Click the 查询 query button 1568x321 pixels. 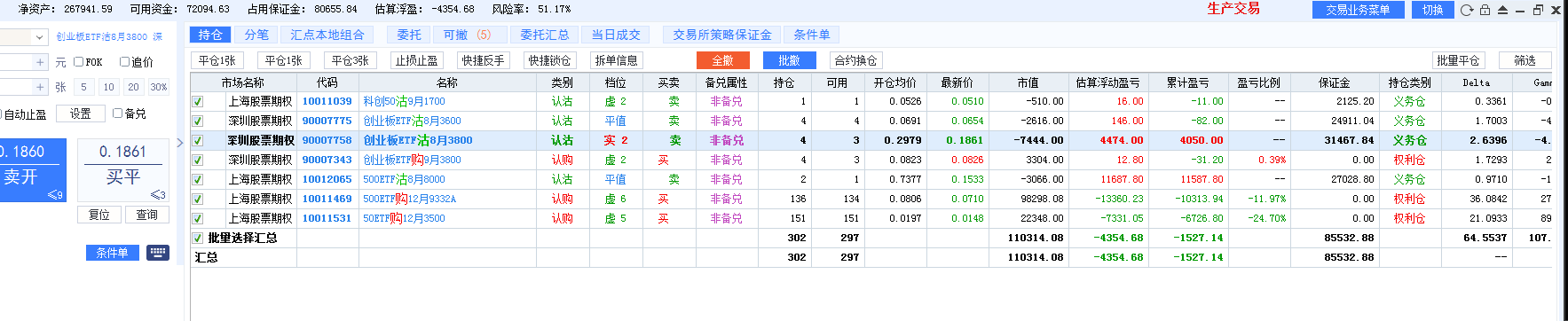coord(146,215)
